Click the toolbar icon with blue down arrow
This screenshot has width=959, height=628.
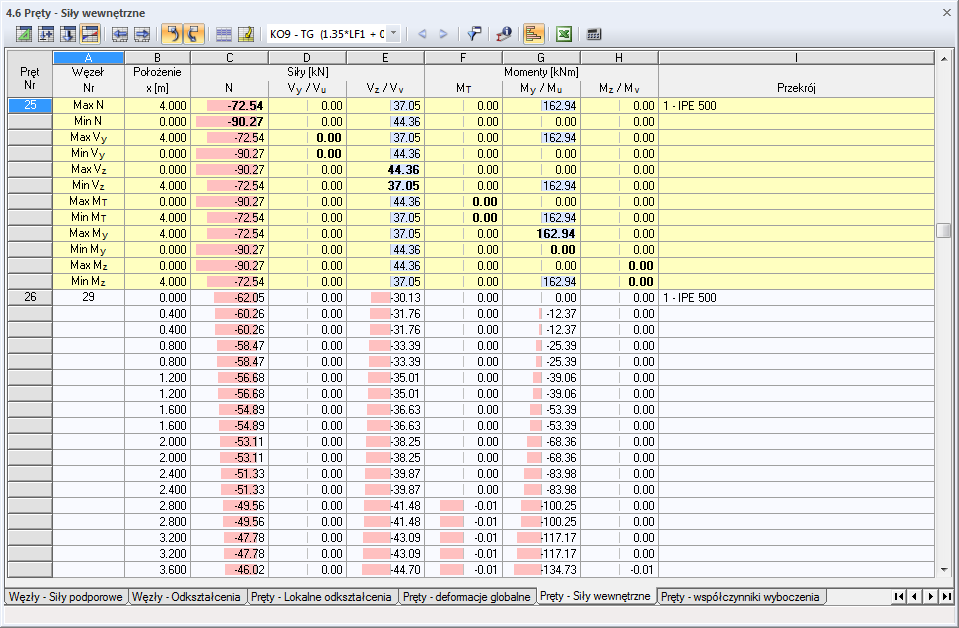pos(68,34)
